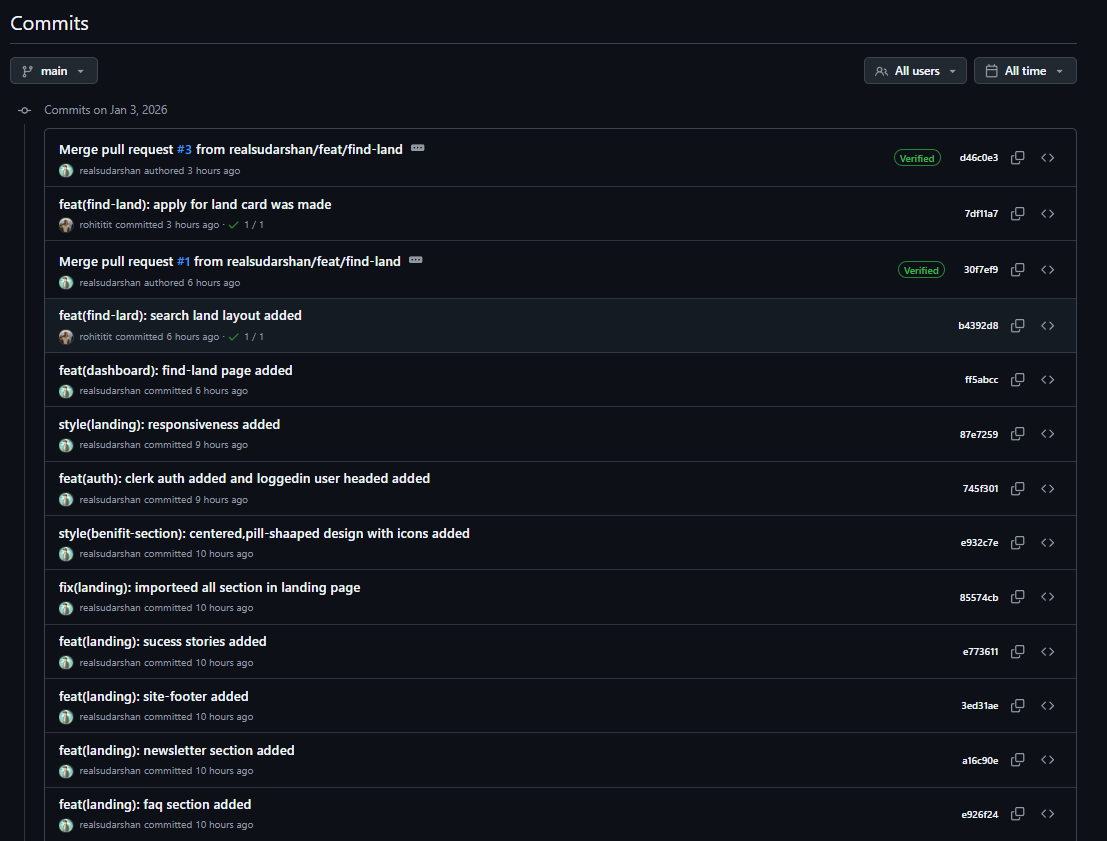Copy full SHA of commit d46c0e3

[1017, 157]
